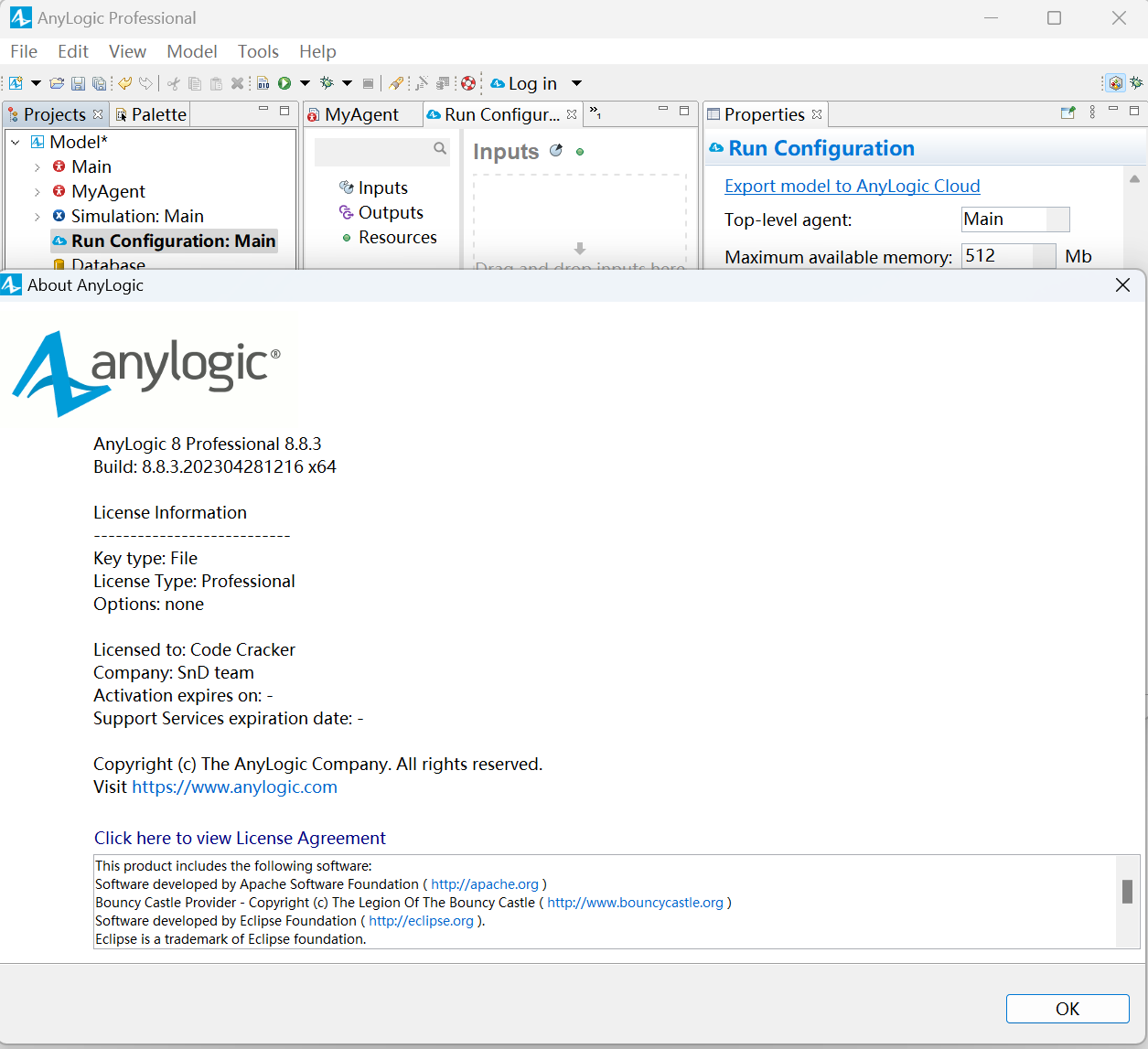Collapse the Model* tree item
Screen dimensions: 1148x1049
click(14, 142)
